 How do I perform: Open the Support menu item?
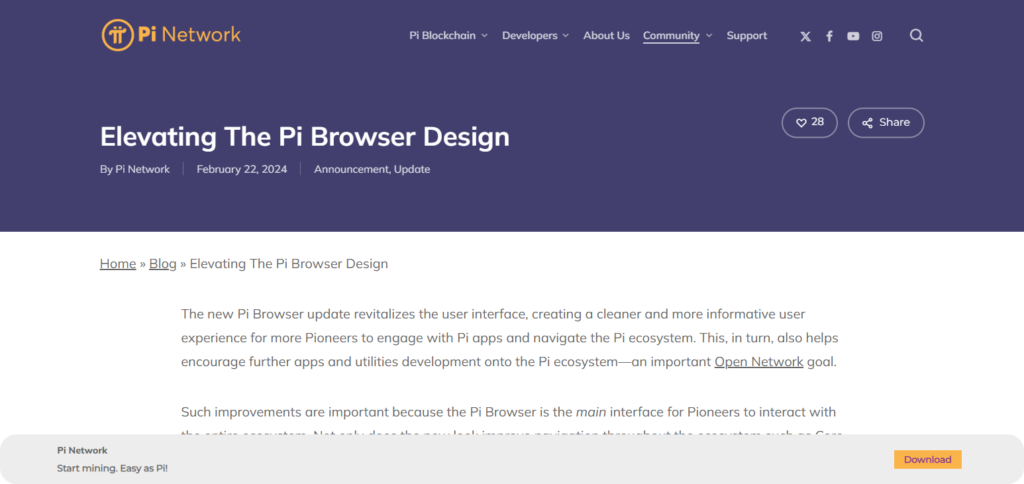tap(746, 35)
